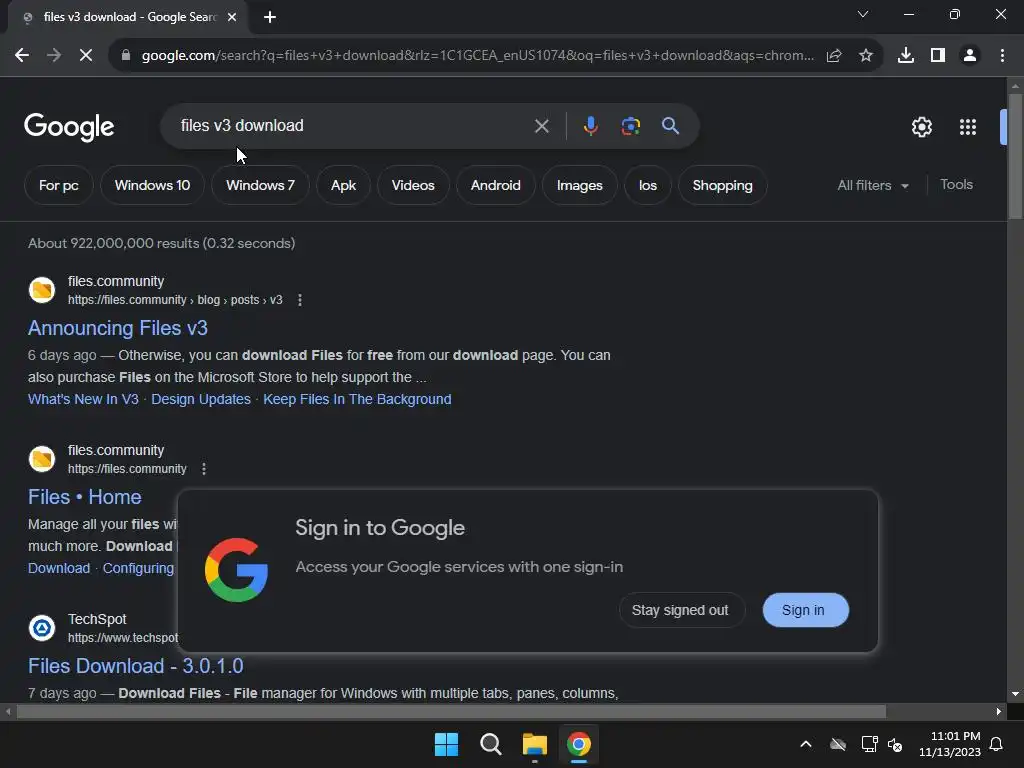
Task: Open What's New In V3 sublink
Action: [83, 399]
